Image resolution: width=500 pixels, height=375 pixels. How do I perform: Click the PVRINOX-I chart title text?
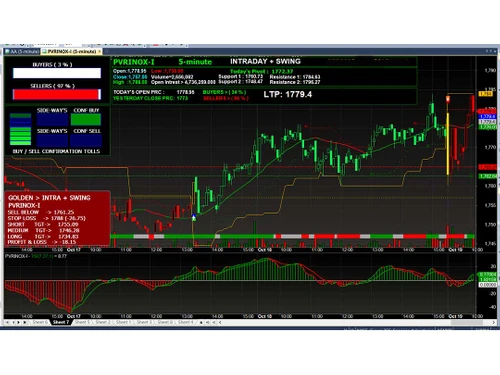coord(134,62)
